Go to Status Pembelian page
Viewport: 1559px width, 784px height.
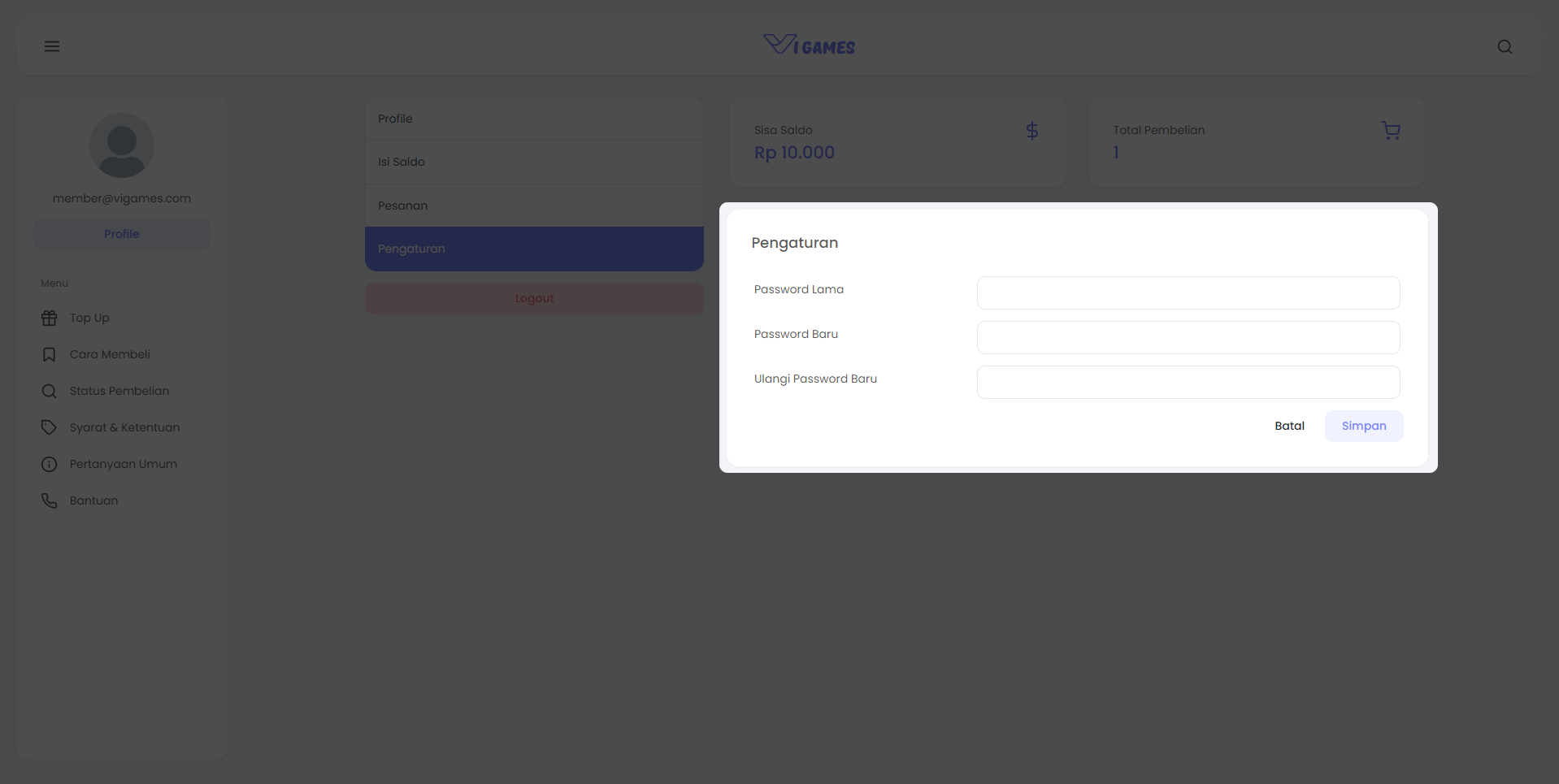click(119, 391)
